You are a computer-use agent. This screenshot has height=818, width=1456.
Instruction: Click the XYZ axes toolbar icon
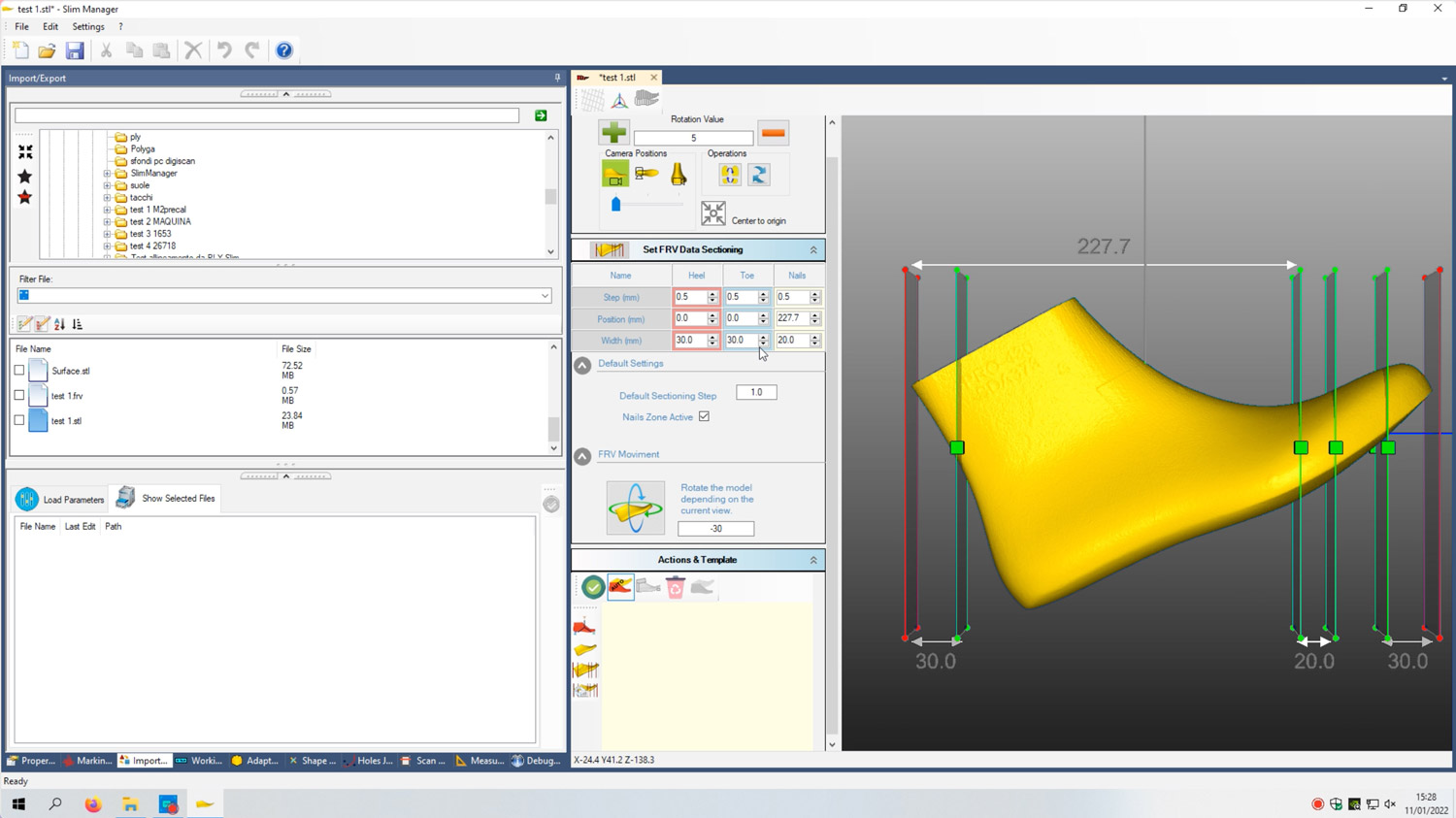(619, 99)
